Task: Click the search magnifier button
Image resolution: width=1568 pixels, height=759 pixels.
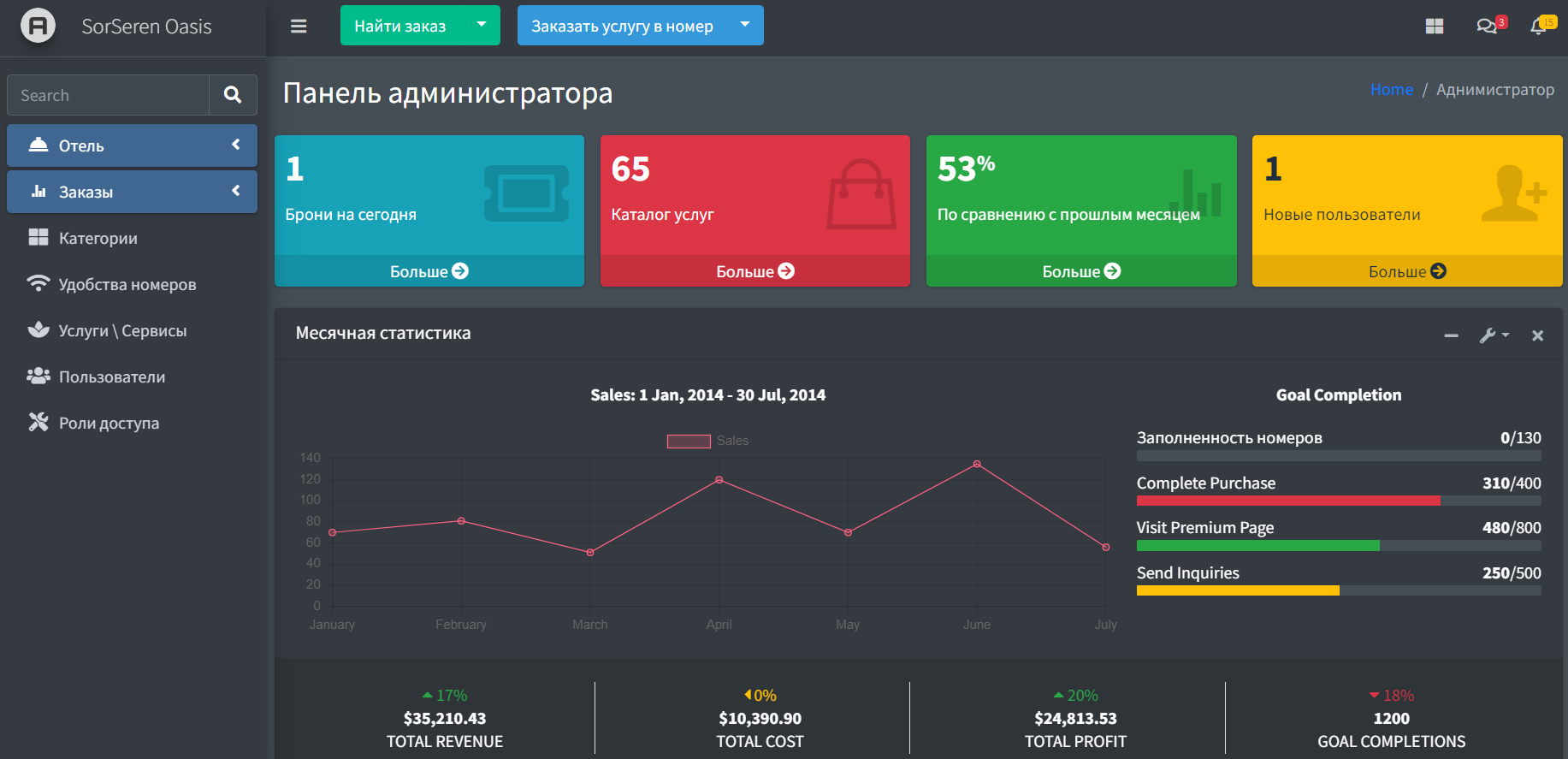Action: pos(233,95)
